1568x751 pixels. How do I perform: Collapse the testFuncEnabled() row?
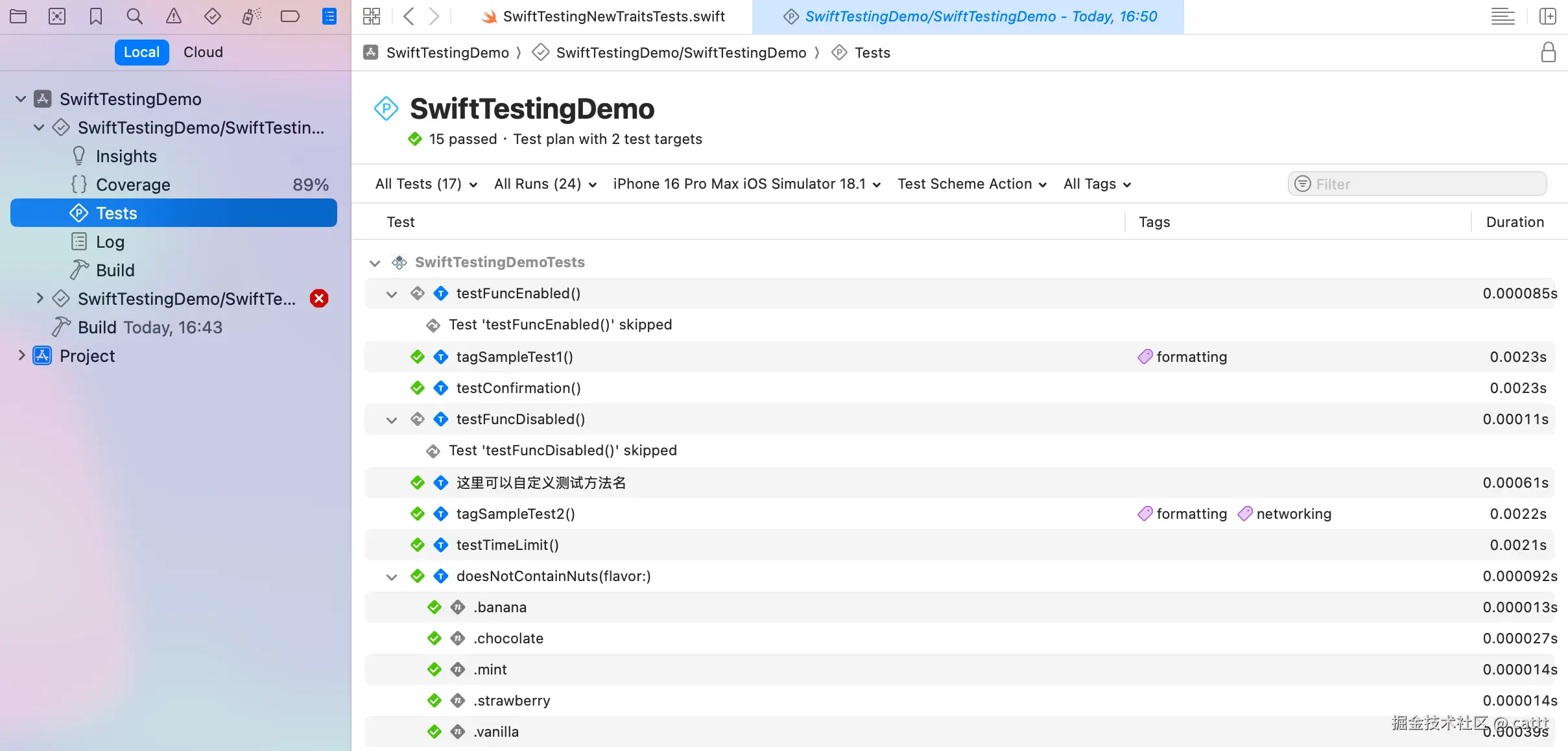click(392, 294)
